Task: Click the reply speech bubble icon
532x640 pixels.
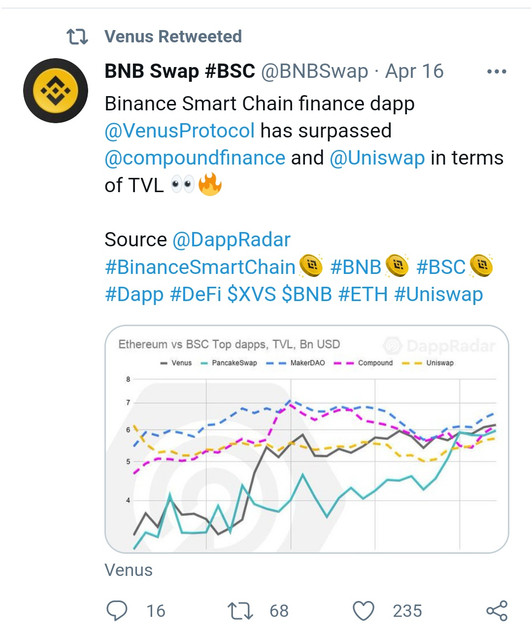Action: [x=117, y=611]
